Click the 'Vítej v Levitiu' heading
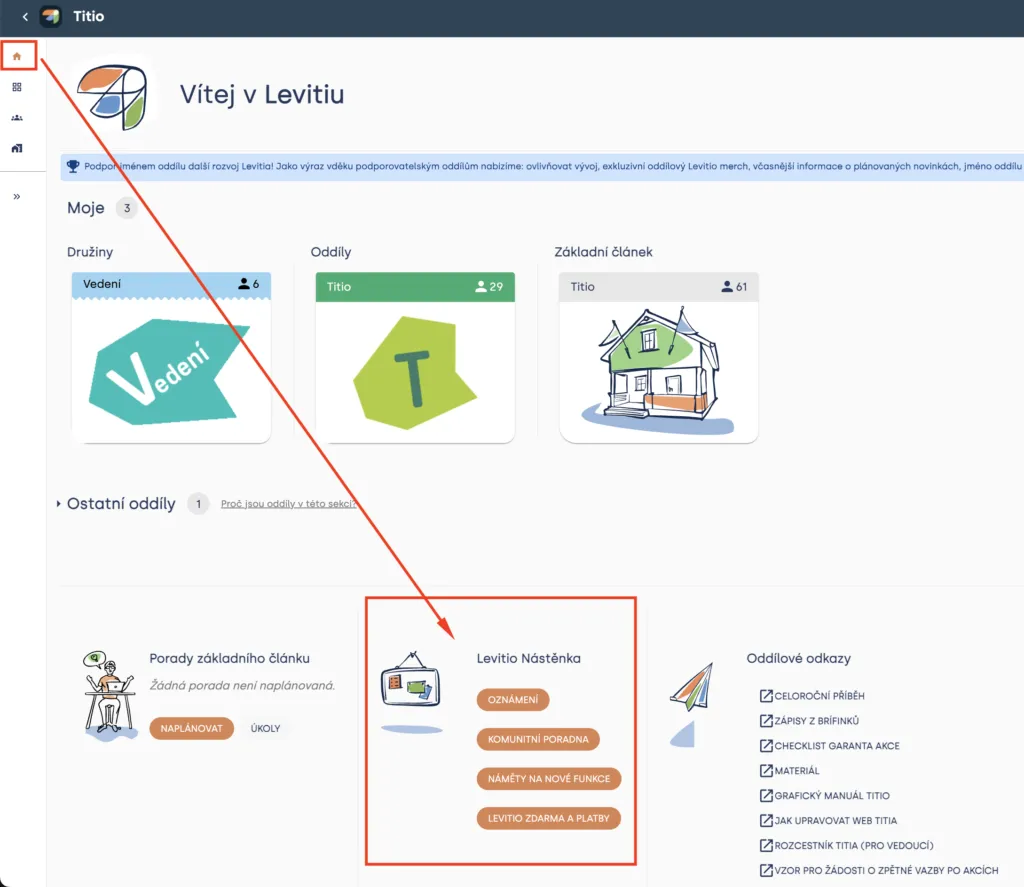The image size is (1024, 887). [262, 95]
